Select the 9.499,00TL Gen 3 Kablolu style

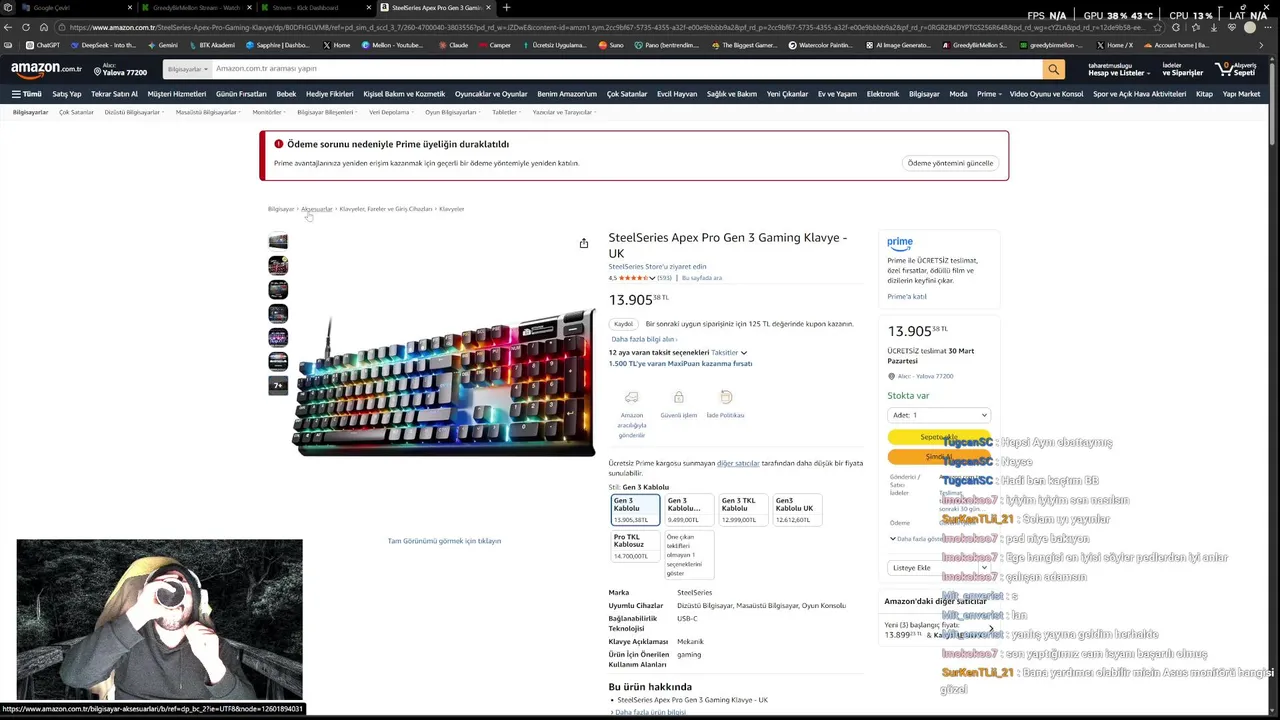click(690, 510)
